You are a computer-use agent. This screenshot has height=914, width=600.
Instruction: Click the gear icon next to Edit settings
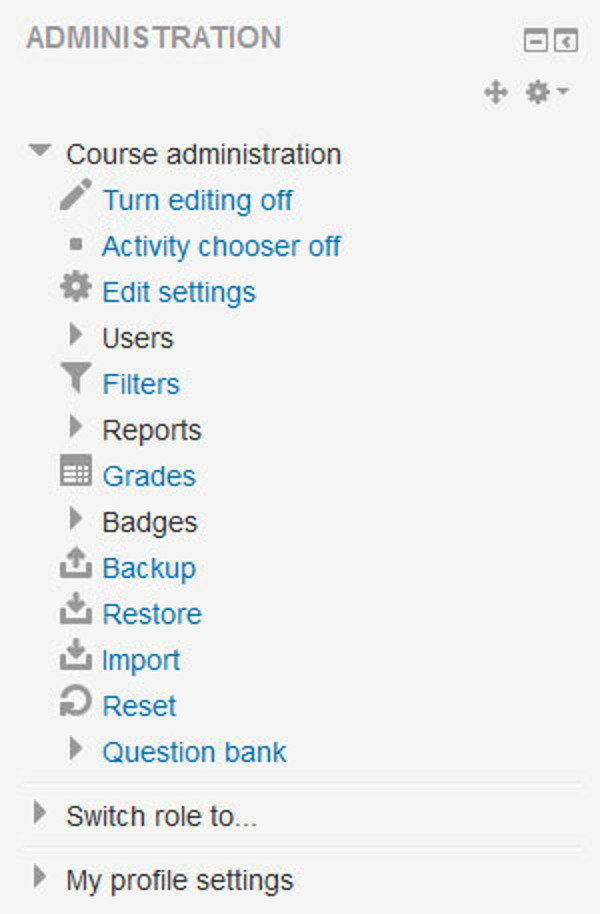point(75,288)
